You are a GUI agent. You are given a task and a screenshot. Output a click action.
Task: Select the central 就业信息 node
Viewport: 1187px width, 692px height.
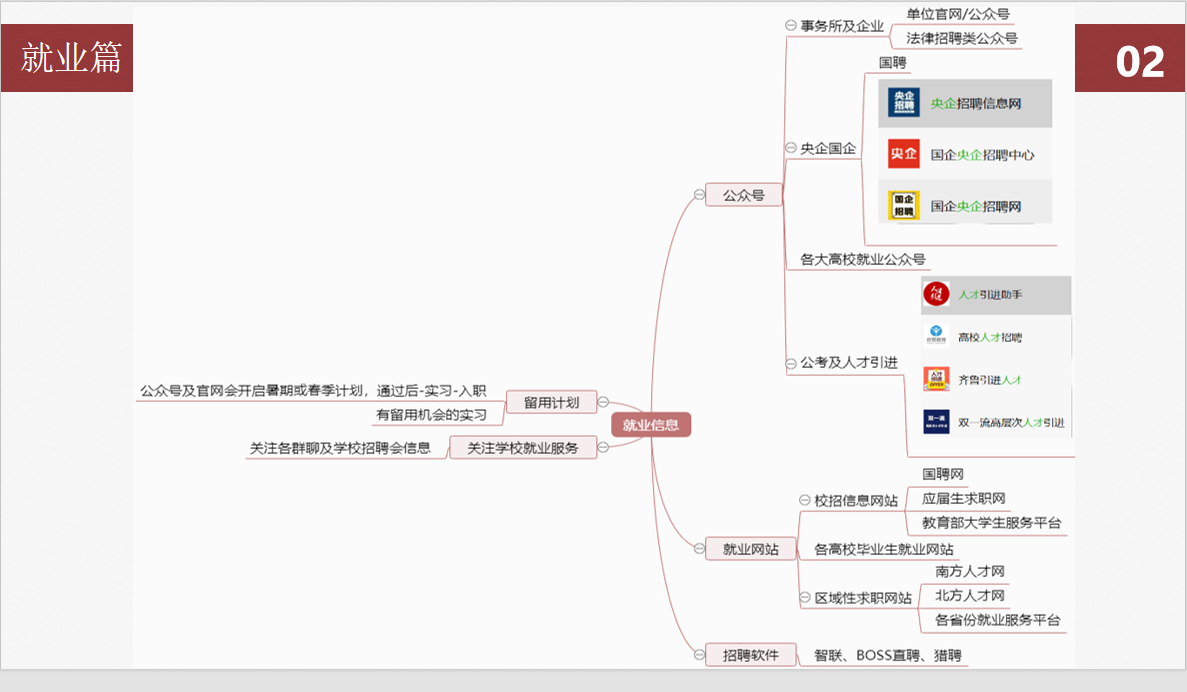[x=651, y=425]
